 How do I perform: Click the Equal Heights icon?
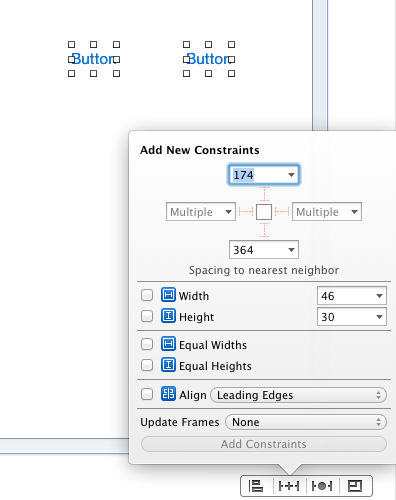tap(168, 365)
